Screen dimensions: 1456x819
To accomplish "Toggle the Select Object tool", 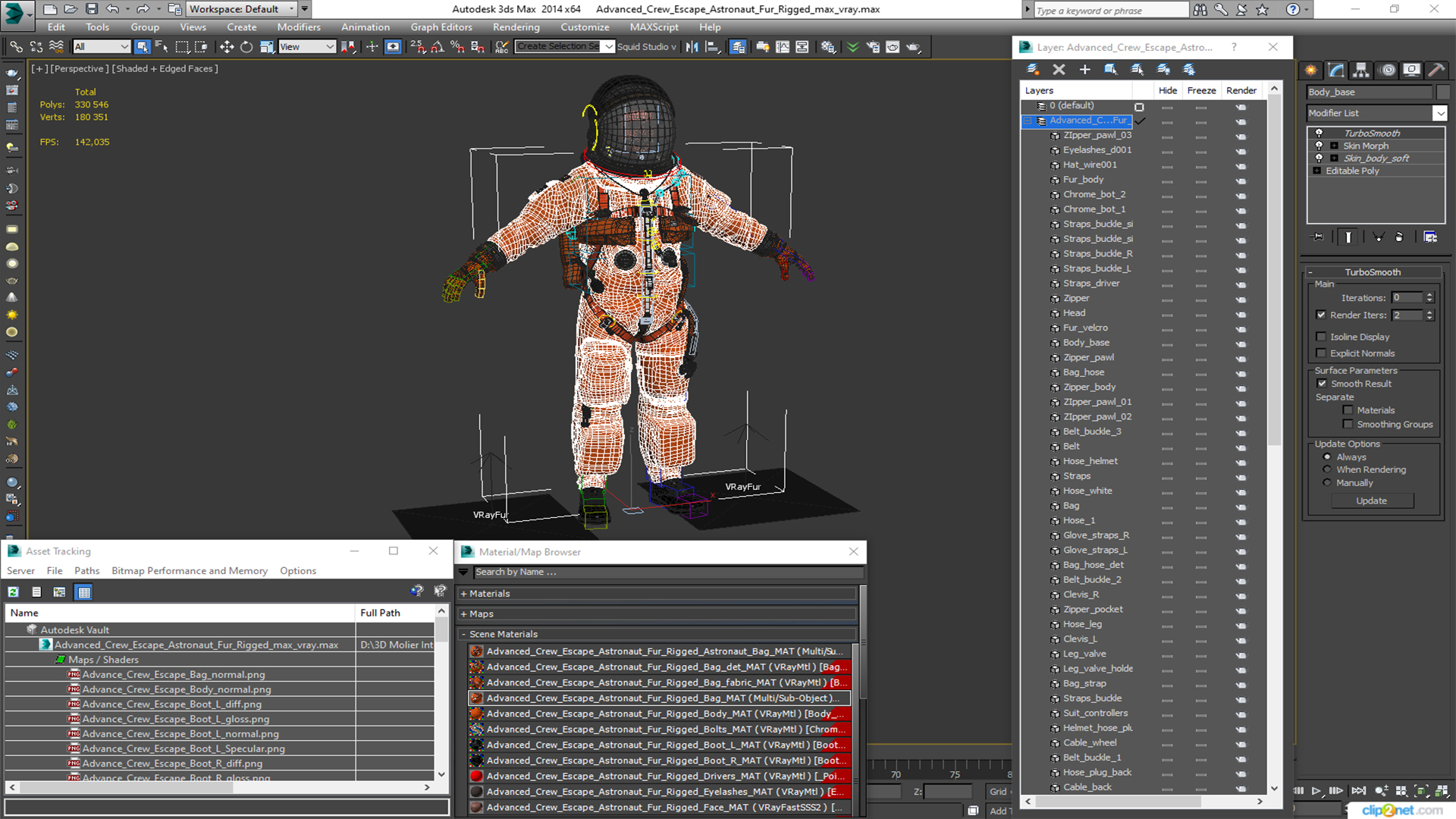I will click(x=142, y=47).
